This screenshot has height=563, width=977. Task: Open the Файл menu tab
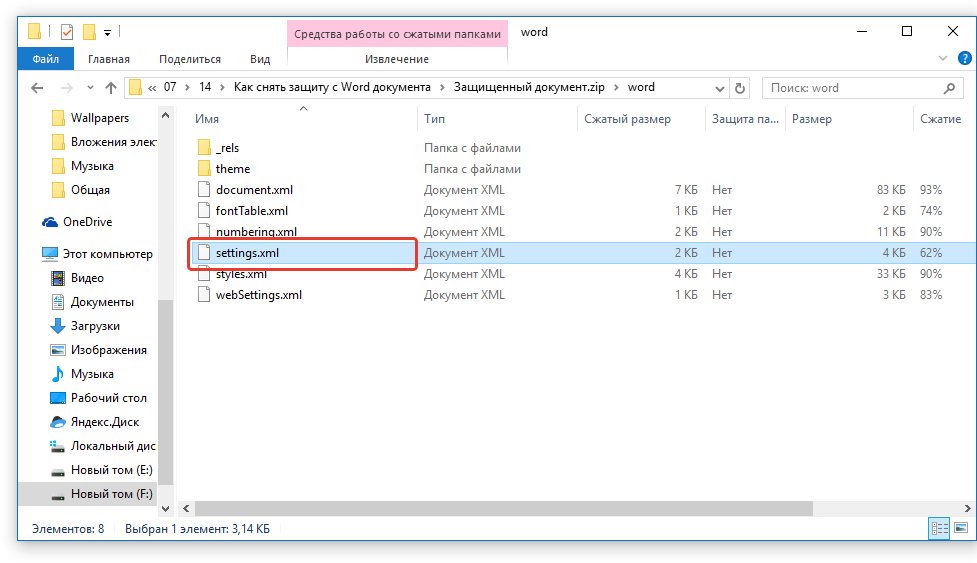click(x=45, y=59)
